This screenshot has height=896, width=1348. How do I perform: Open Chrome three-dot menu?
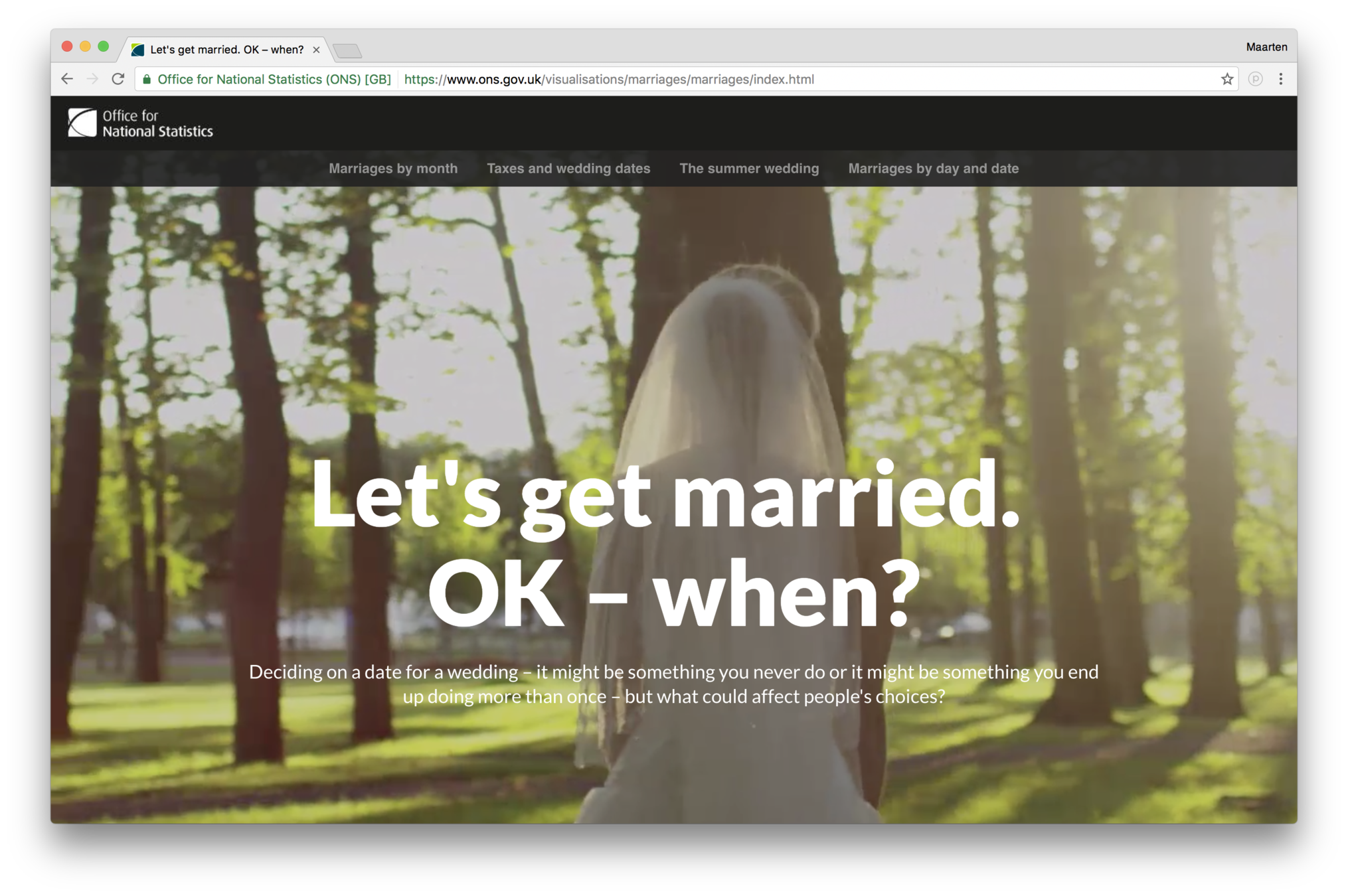[x=1280, y=79]
